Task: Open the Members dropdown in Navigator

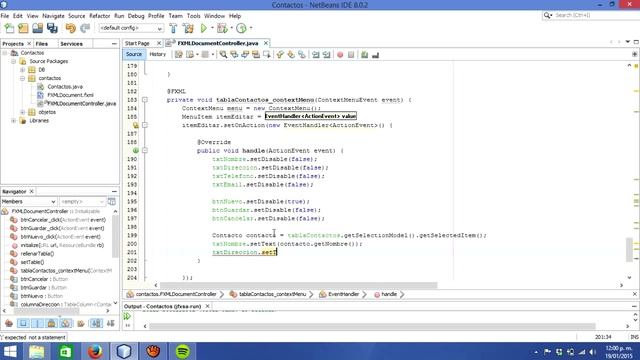Action: (28, 202)
